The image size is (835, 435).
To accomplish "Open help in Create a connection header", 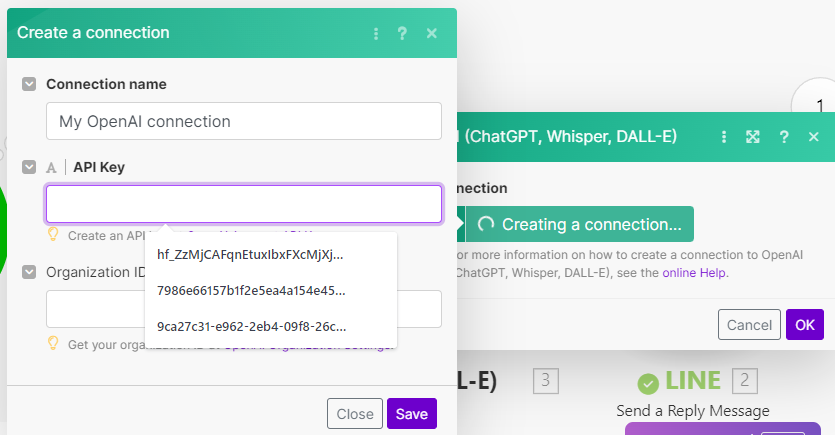I will click(402, 34).
